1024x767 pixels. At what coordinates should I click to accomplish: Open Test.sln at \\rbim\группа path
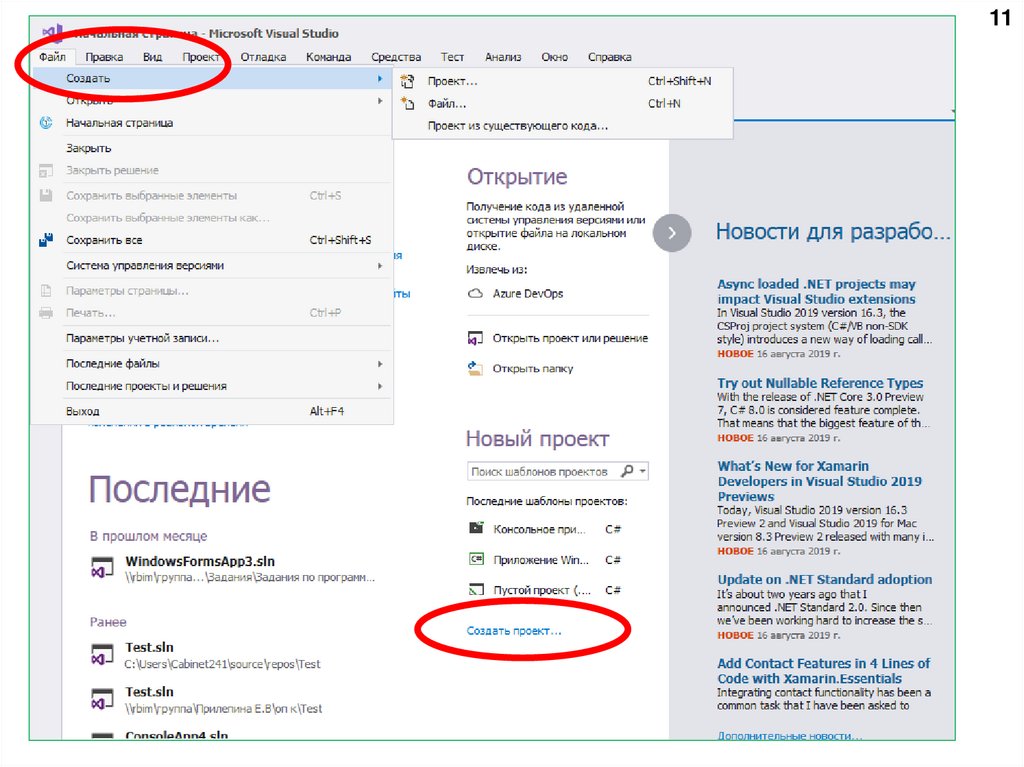pos(150,691)
